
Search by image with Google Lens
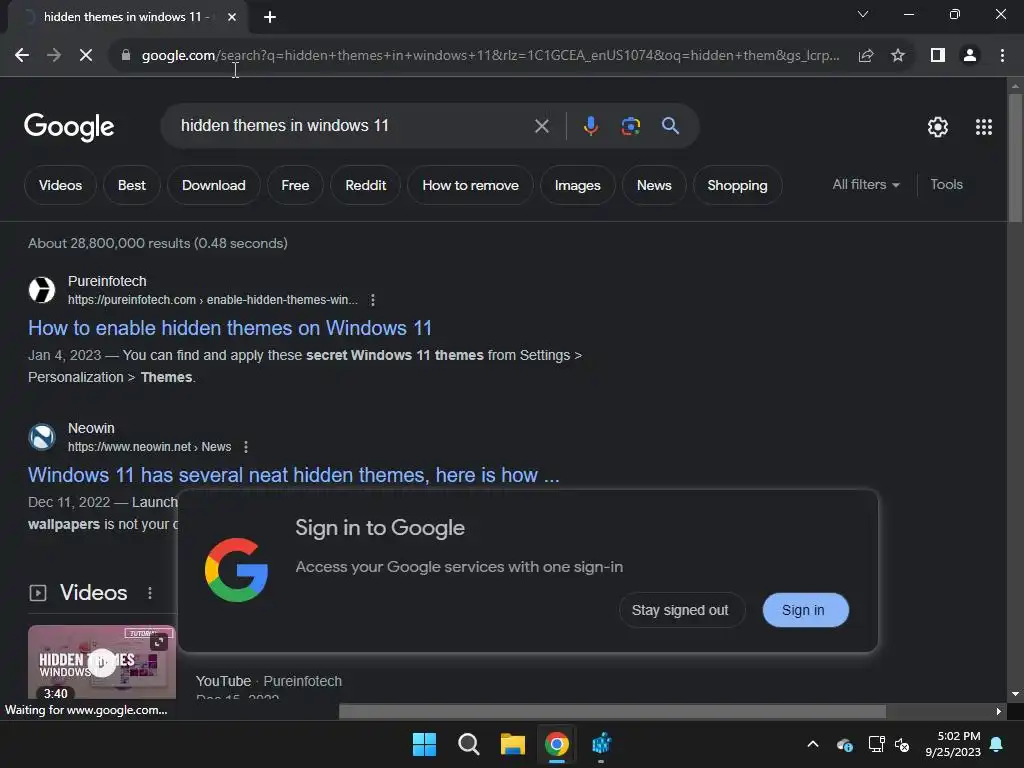pyautogui.click(x=630, y=126)
